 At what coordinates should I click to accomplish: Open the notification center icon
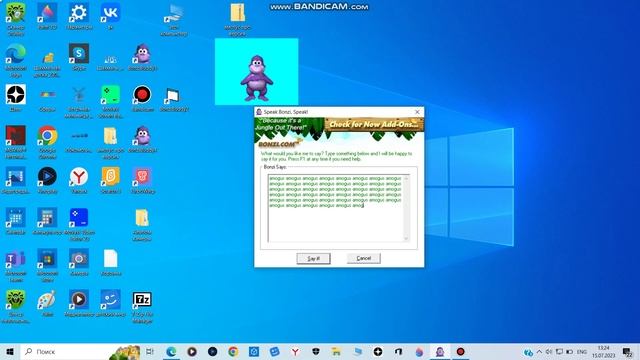click(628, 351)
